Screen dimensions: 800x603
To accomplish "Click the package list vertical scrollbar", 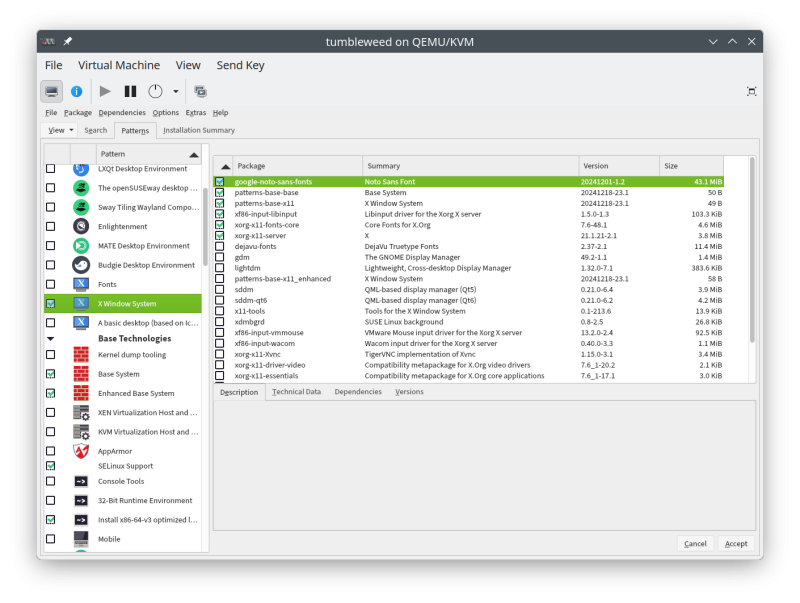I will (x=752, y=250).
